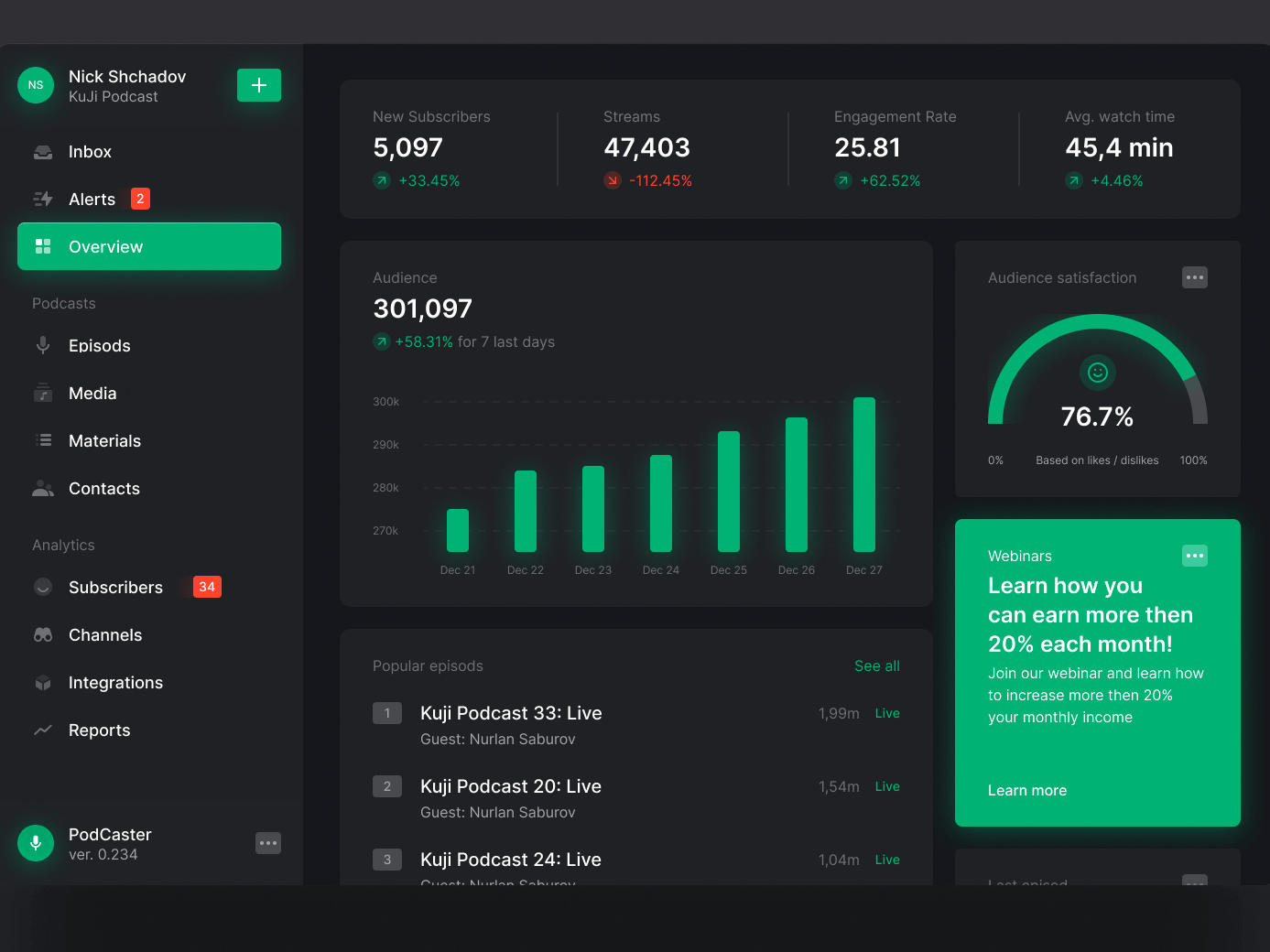Viewport: 1270px width, 952px height.
Task: Open the PodCaster options ellipsis menu
Action: tap(267, 843)
